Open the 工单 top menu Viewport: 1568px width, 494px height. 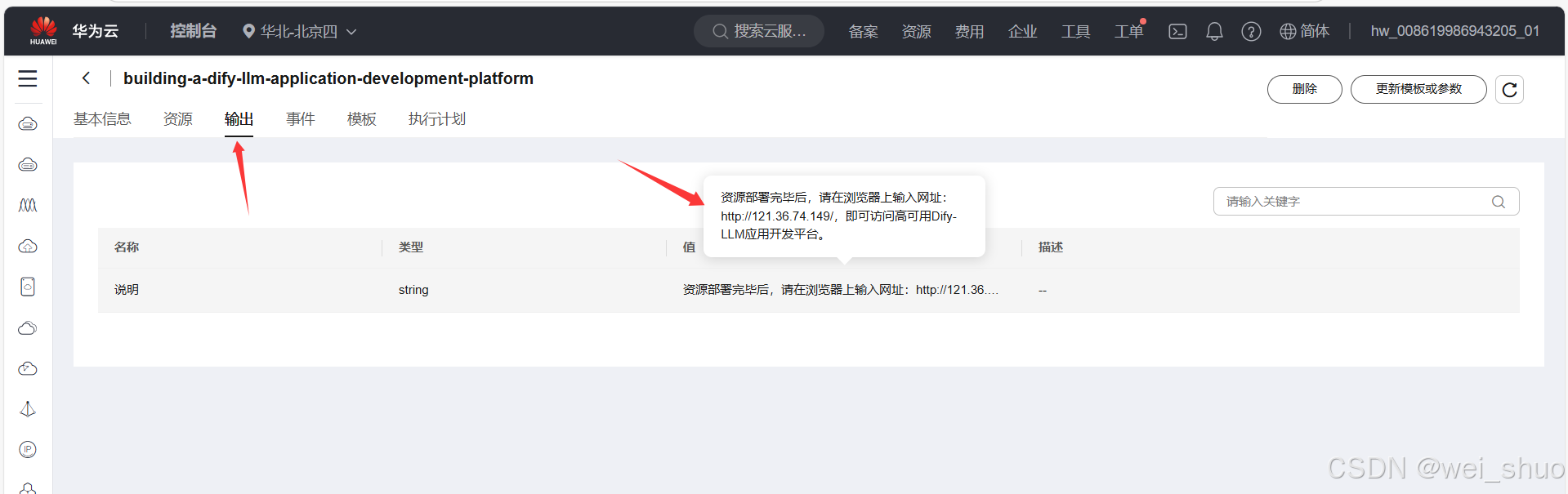(1128, 31)
